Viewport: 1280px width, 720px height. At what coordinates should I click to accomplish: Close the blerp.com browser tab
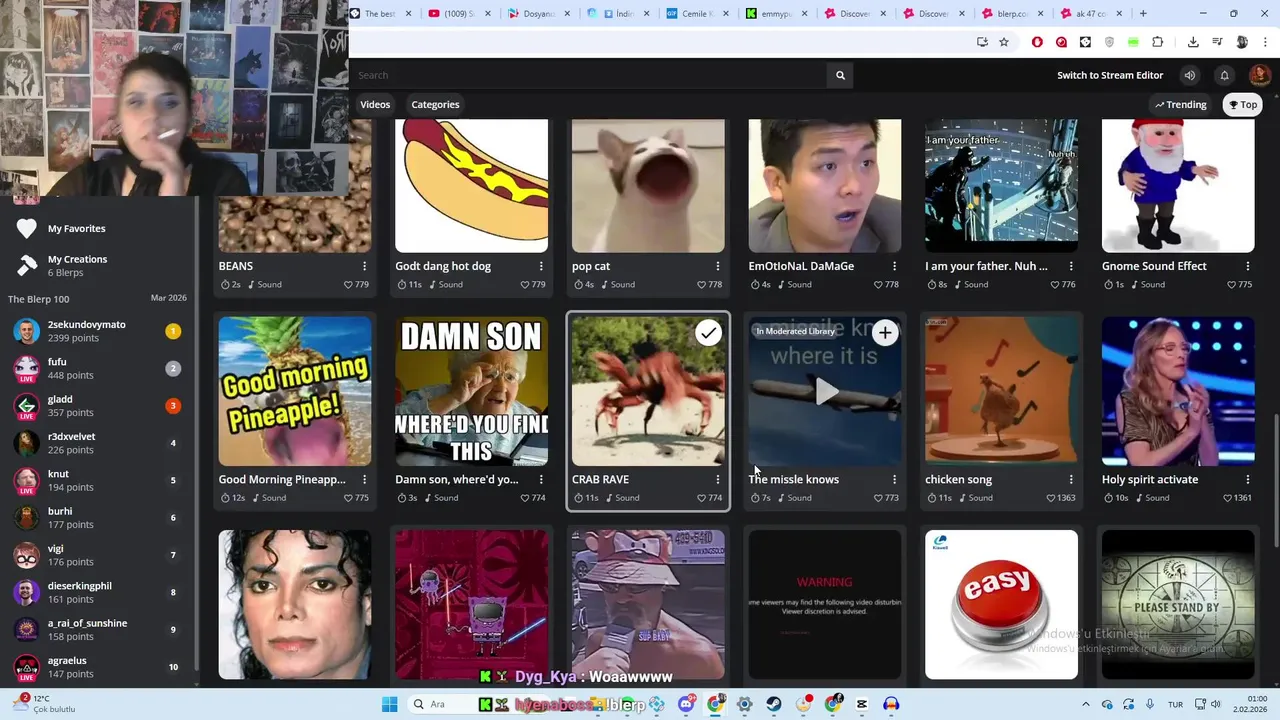click(1040, 14)
